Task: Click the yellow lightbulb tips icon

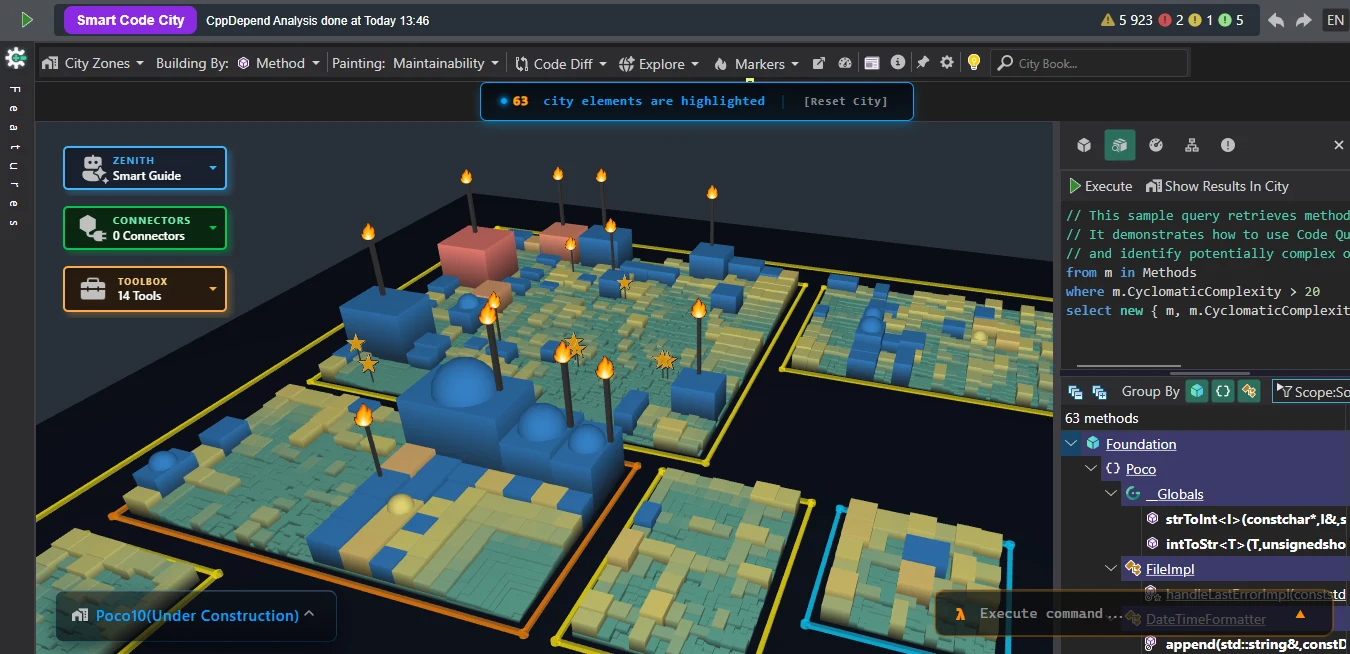Action: coord(973,62)
